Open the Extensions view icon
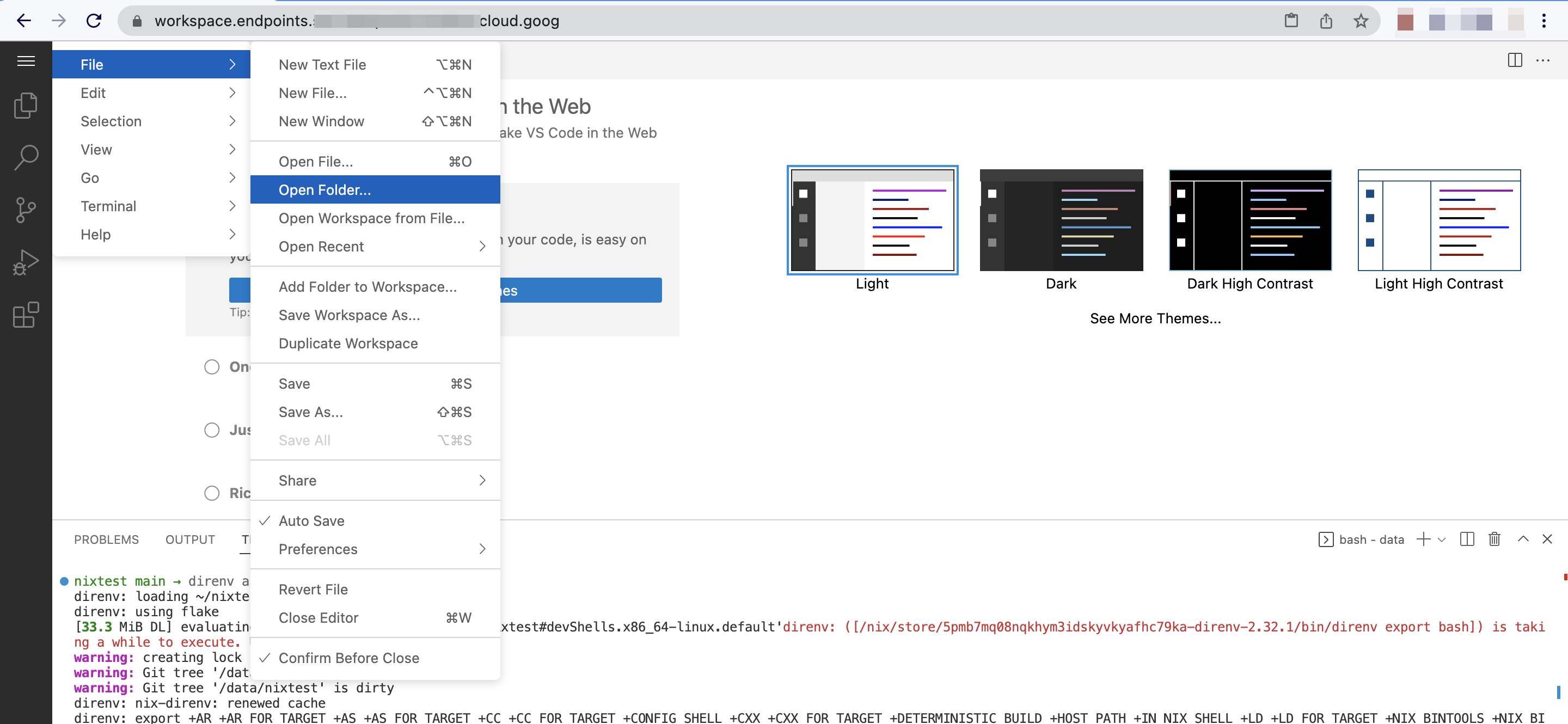The width and height of the screenshot is (1568, 724). coord(26,315)
